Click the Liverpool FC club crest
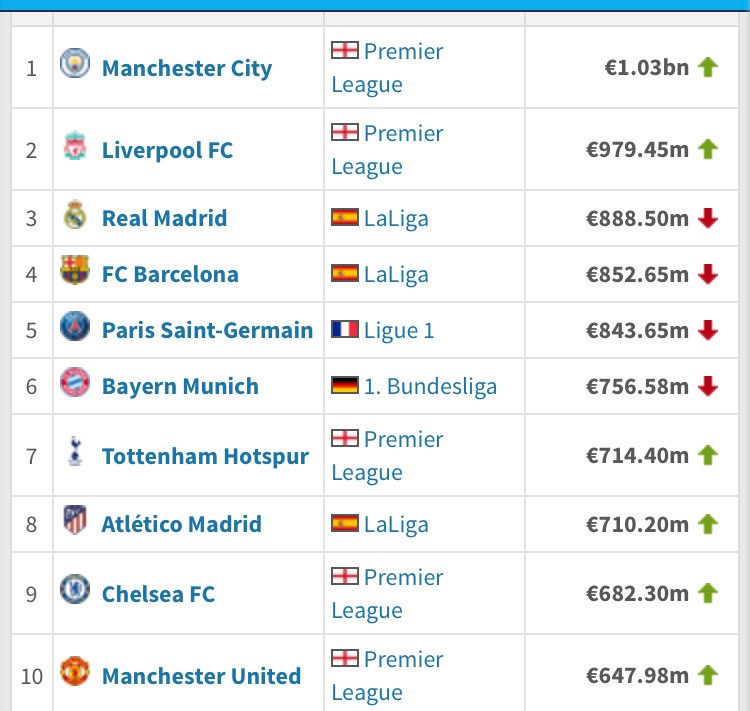The image size is (750, 711). 74,149
